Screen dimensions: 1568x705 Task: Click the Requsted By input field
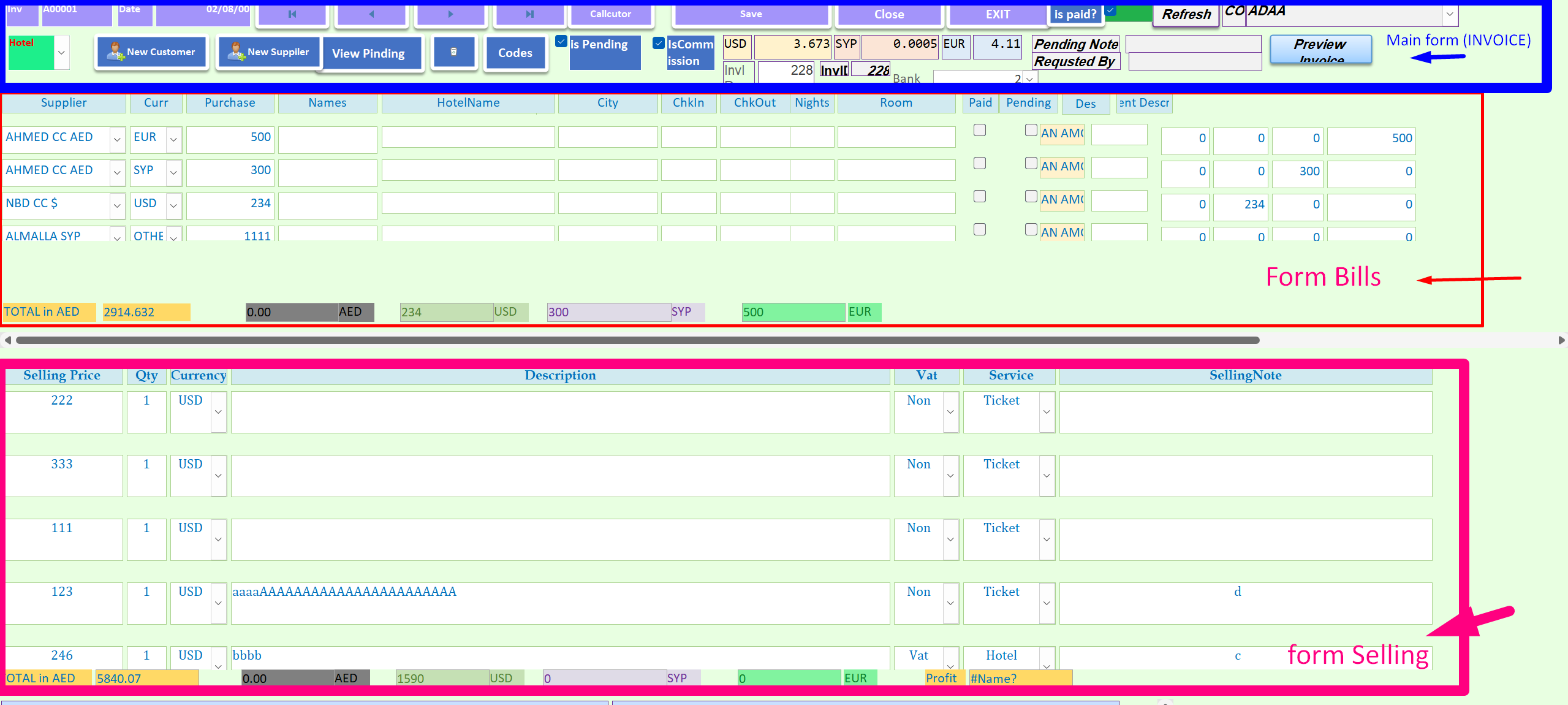[x=1195, y=61]
